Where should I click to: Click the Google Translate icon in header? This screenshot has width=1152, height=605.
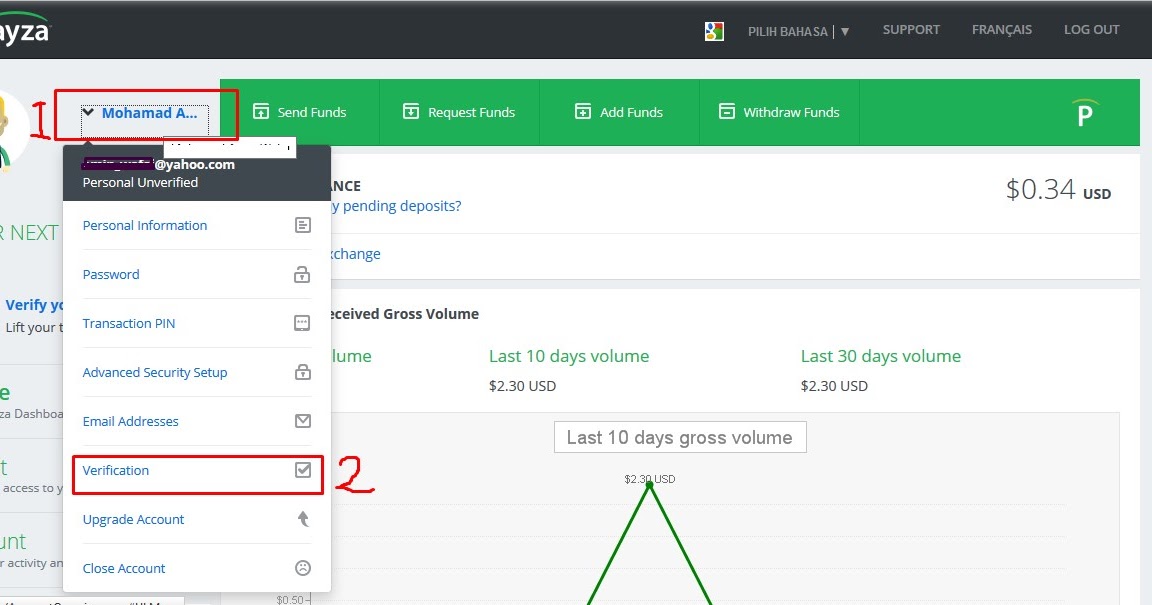714,31
